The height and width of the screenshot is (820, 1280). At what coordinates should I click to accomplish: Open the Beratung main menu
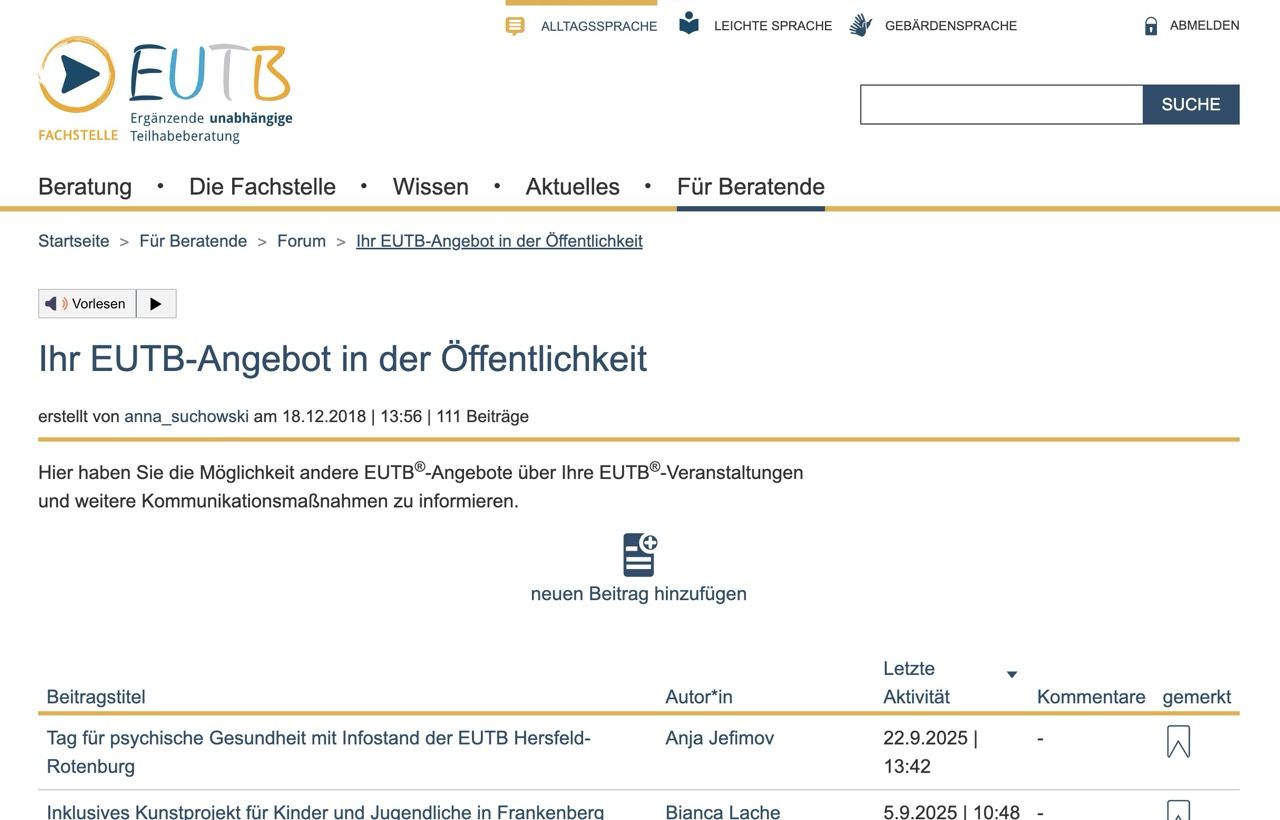pos(85,187)
